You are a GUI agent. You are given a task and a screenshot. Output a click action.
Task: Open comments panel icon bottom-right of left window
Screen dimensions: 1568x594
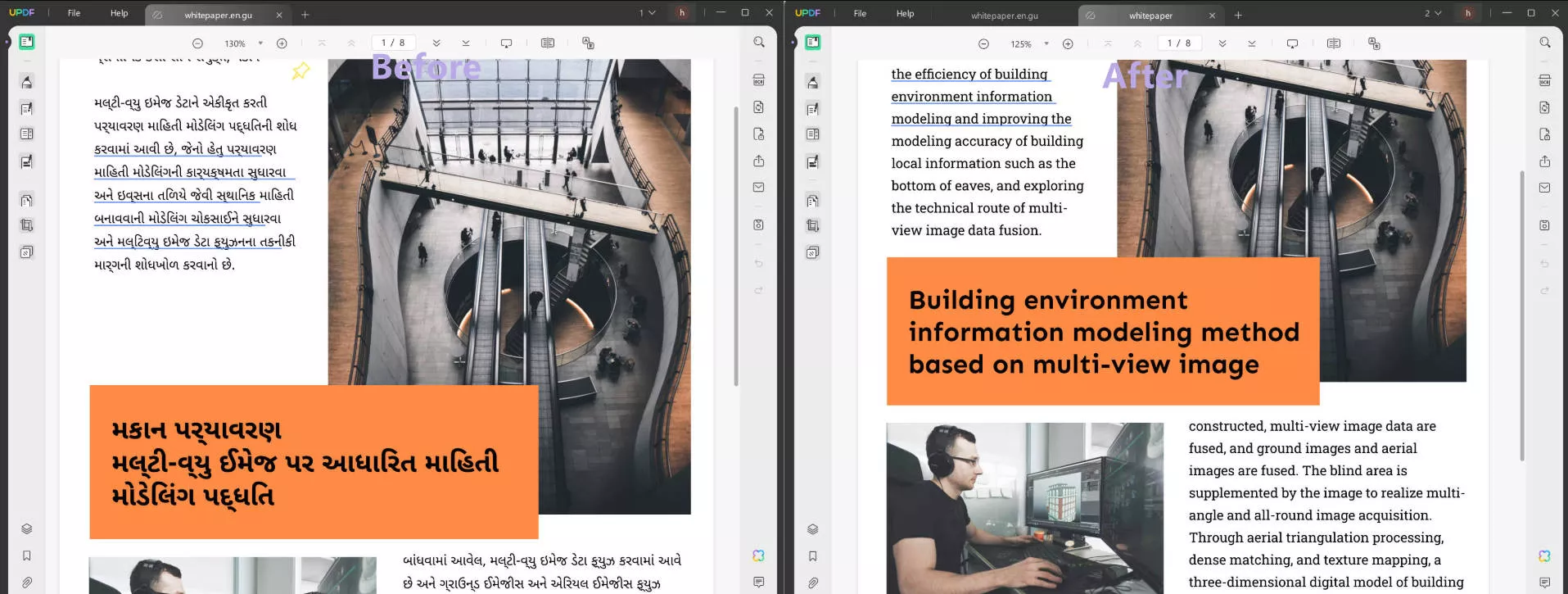tap(759, 583)
